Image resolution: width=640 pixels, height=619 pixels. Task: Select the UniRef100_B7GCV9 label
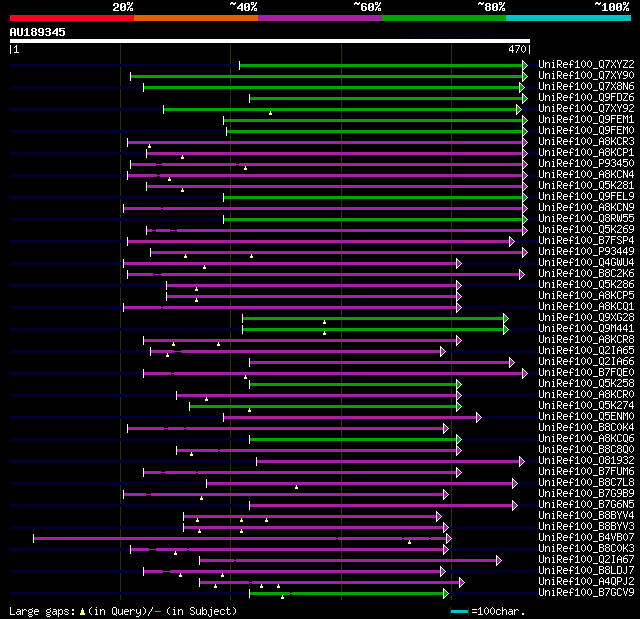586,593
